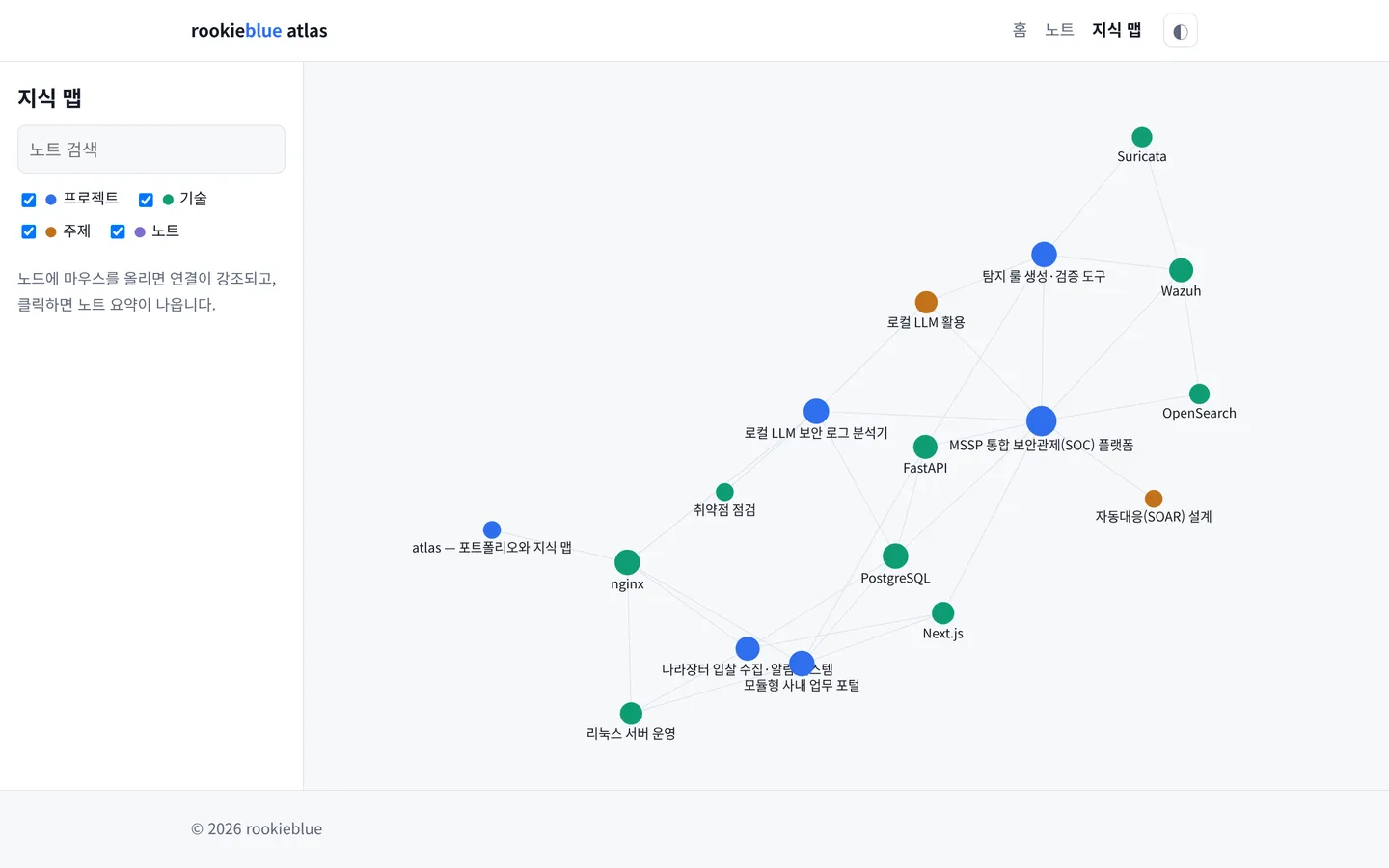Click the rookieblue atlas logo link
The image size is (1389, 868).
click(x=259, y=31)
